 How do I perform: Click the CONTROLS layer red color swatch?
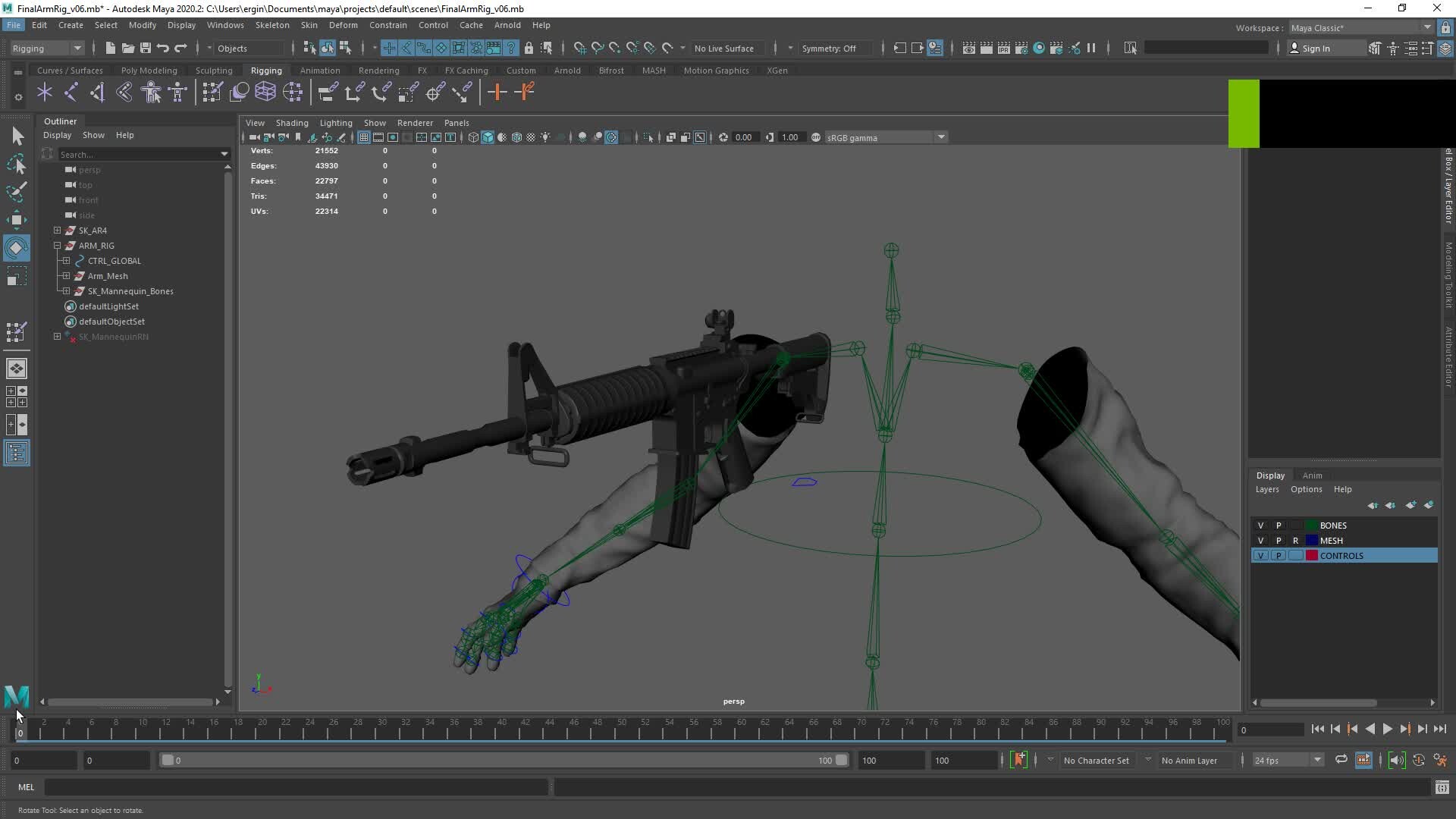[x=1311, y=555]
